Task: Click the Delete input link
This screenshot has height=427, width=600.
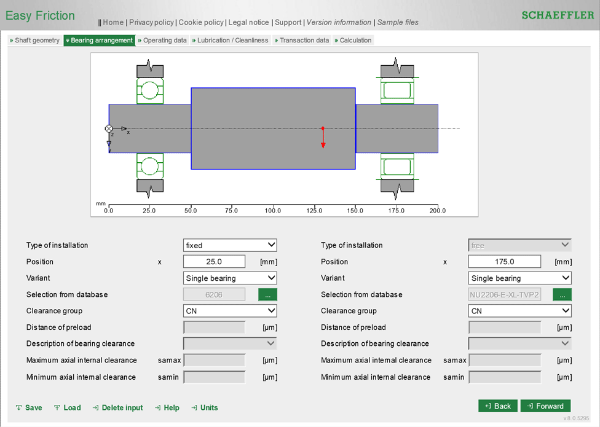Action: pyautogui.click(x=121, y=407)
